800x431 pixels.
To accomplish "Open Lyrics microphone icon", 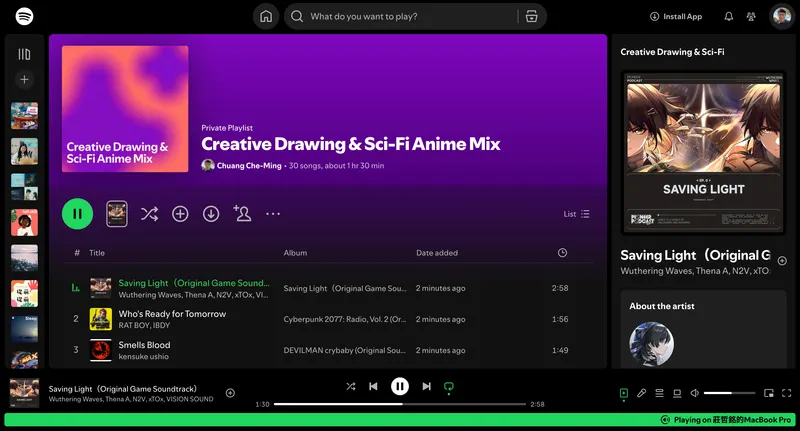I will pos(641,393).
